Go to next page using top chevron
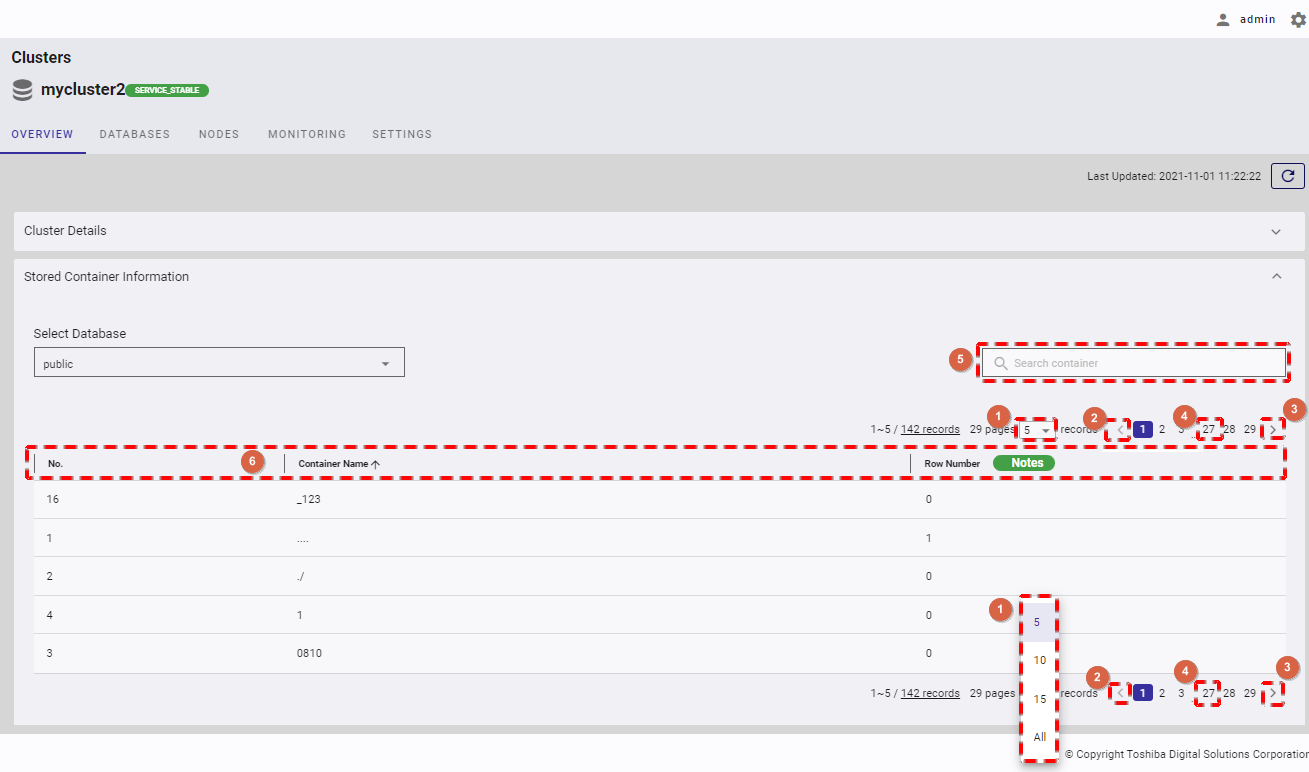 coord(1272,430)
